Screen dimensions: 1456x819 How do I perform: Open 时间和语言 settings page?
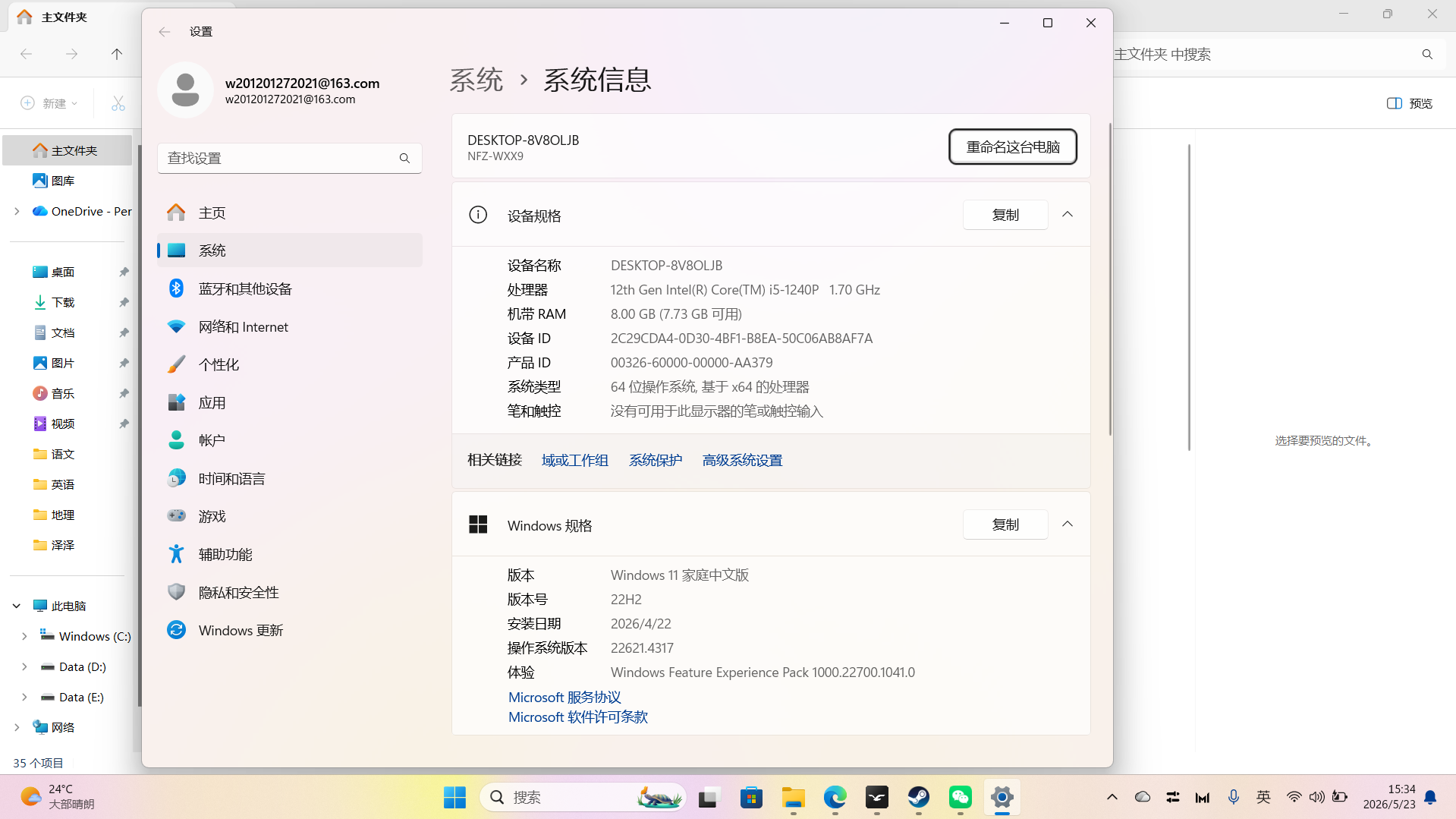[289, 478]
